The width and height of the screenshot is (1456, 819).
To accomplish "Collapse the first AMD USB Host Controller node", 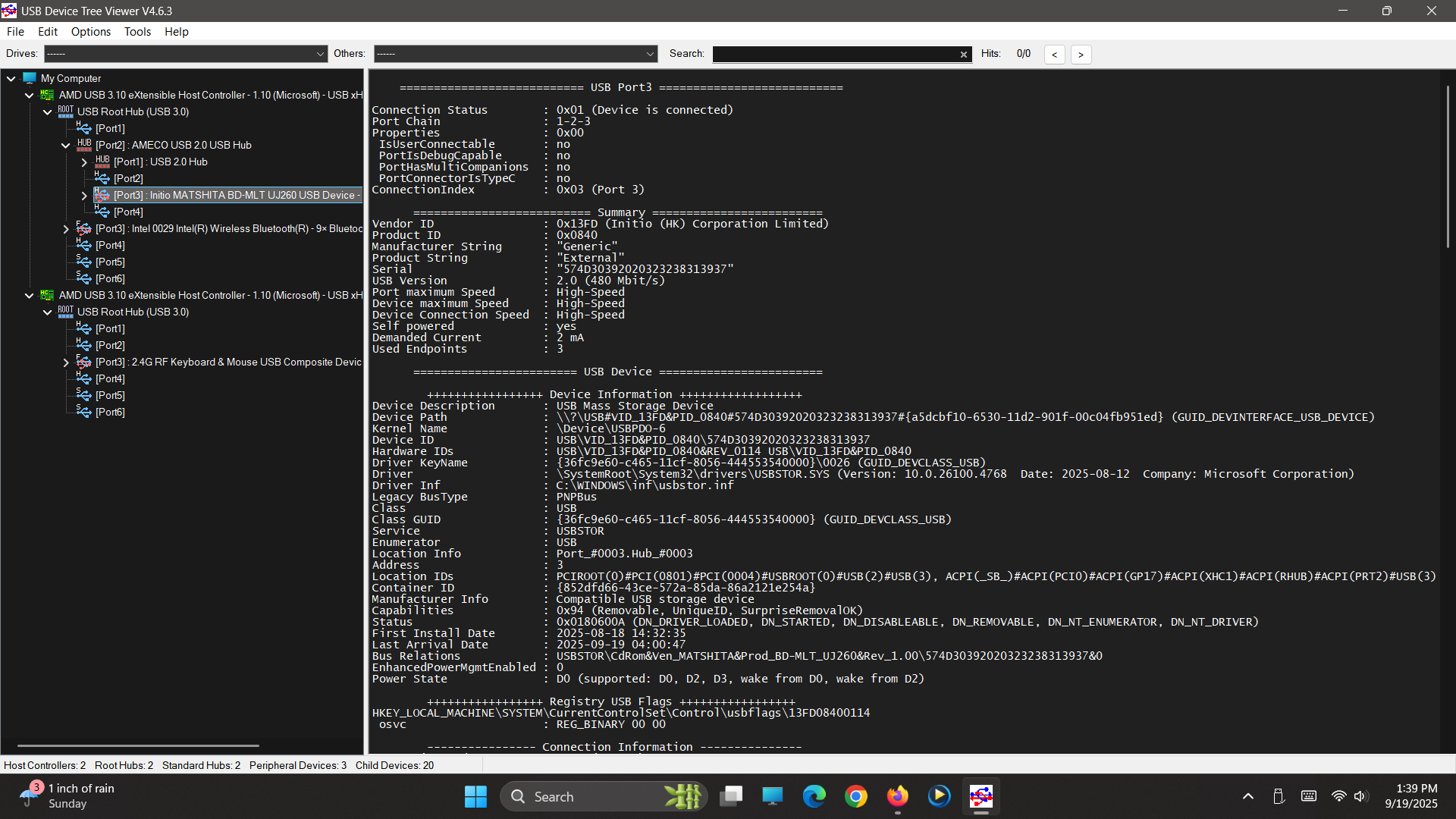I will coord(30,95).
